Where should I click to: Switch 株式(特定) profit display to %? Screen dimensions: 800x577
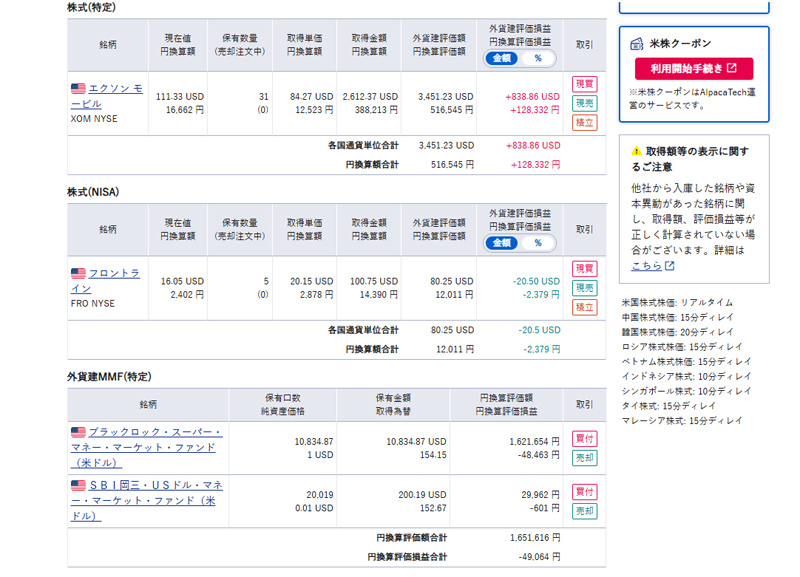coord(538,59)
